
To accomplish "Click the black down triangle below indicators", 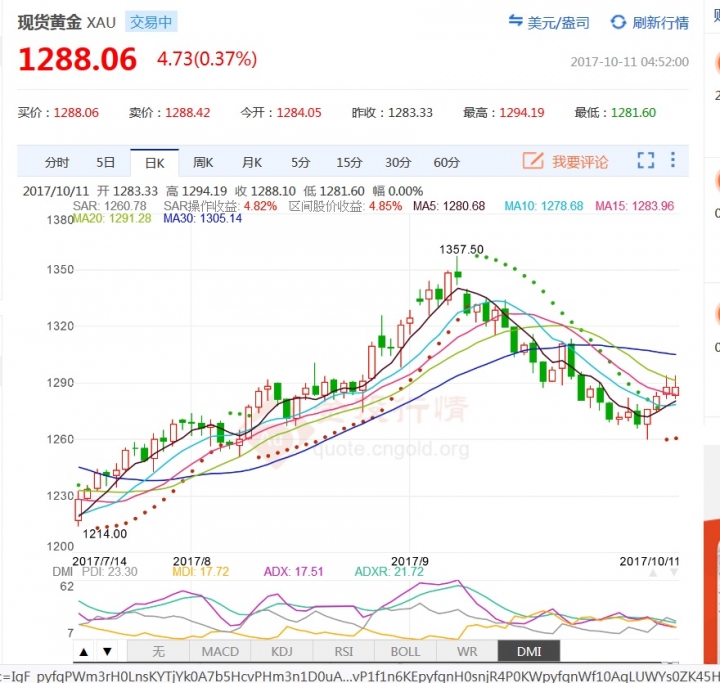I will [107, 651].
